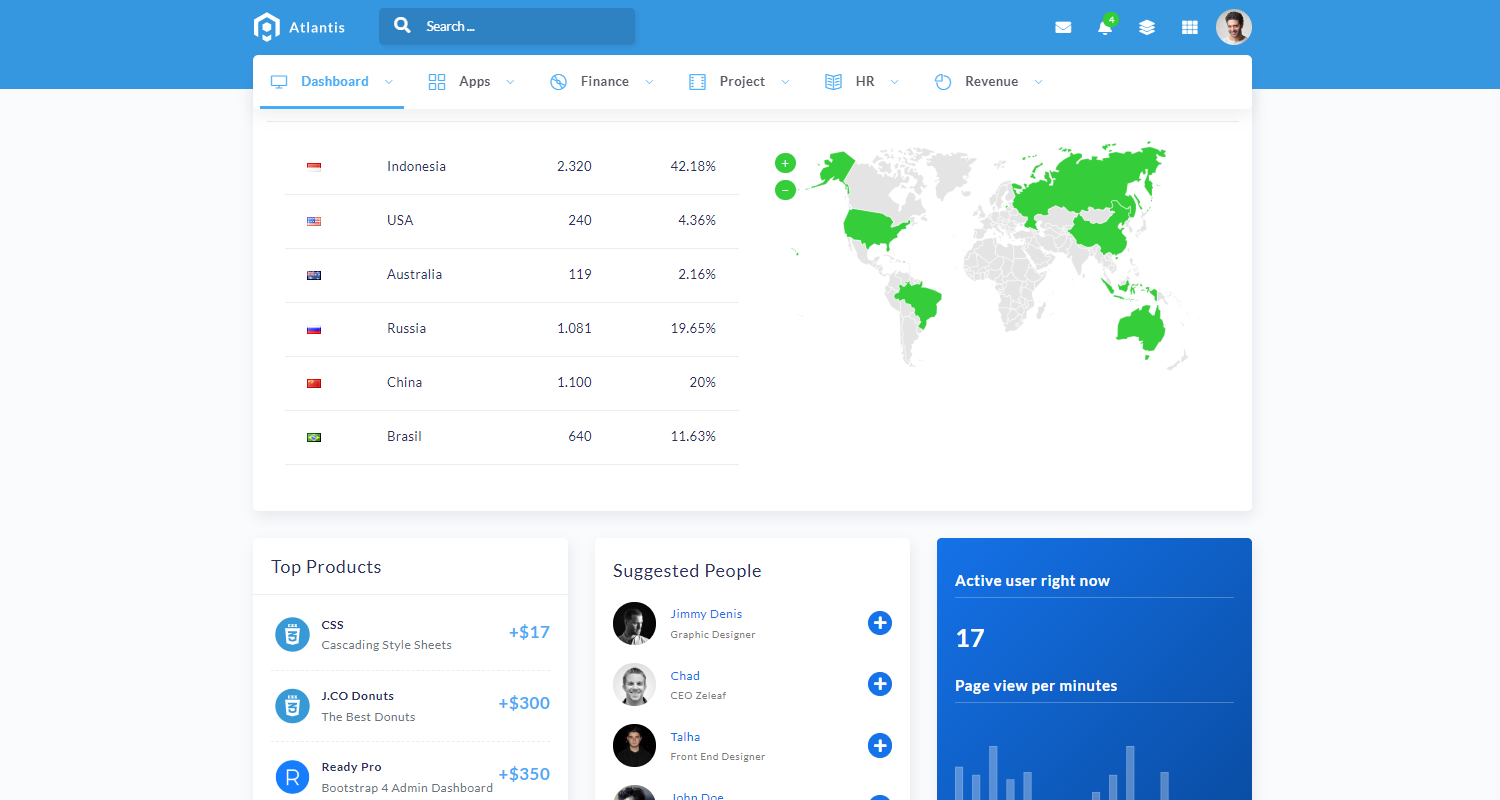1500x800 pixels.
Task: Click the HR book icon
Action: 834,82
